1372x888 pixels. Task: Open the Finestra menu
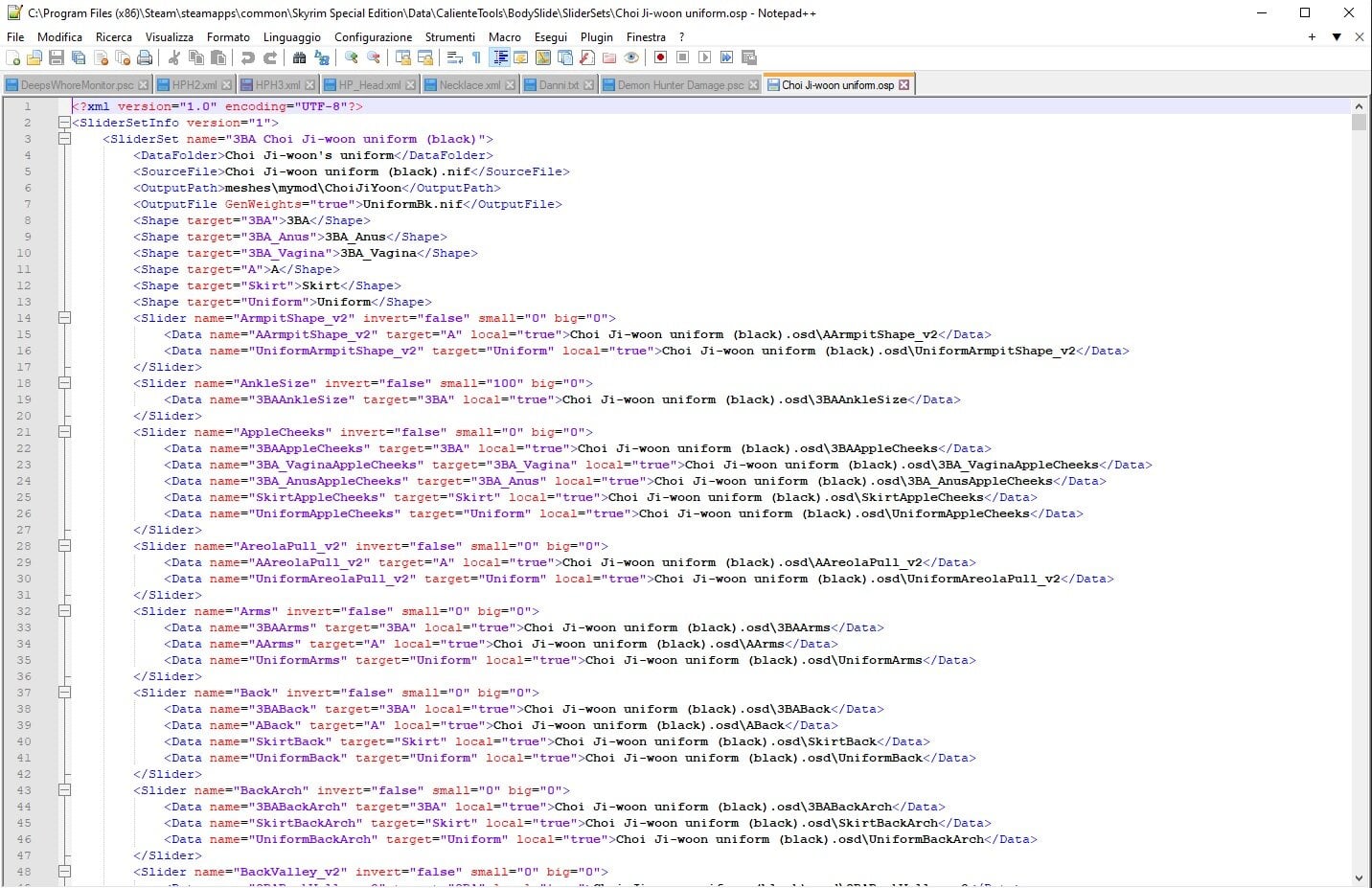[x=646, y=36]
